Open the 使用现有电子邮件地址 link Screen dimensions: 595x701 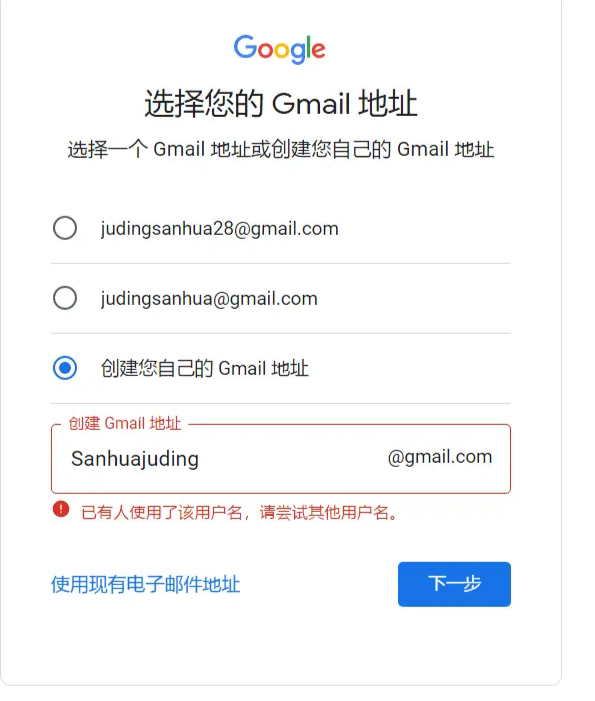pyautogui.click(x=145, y=584)
